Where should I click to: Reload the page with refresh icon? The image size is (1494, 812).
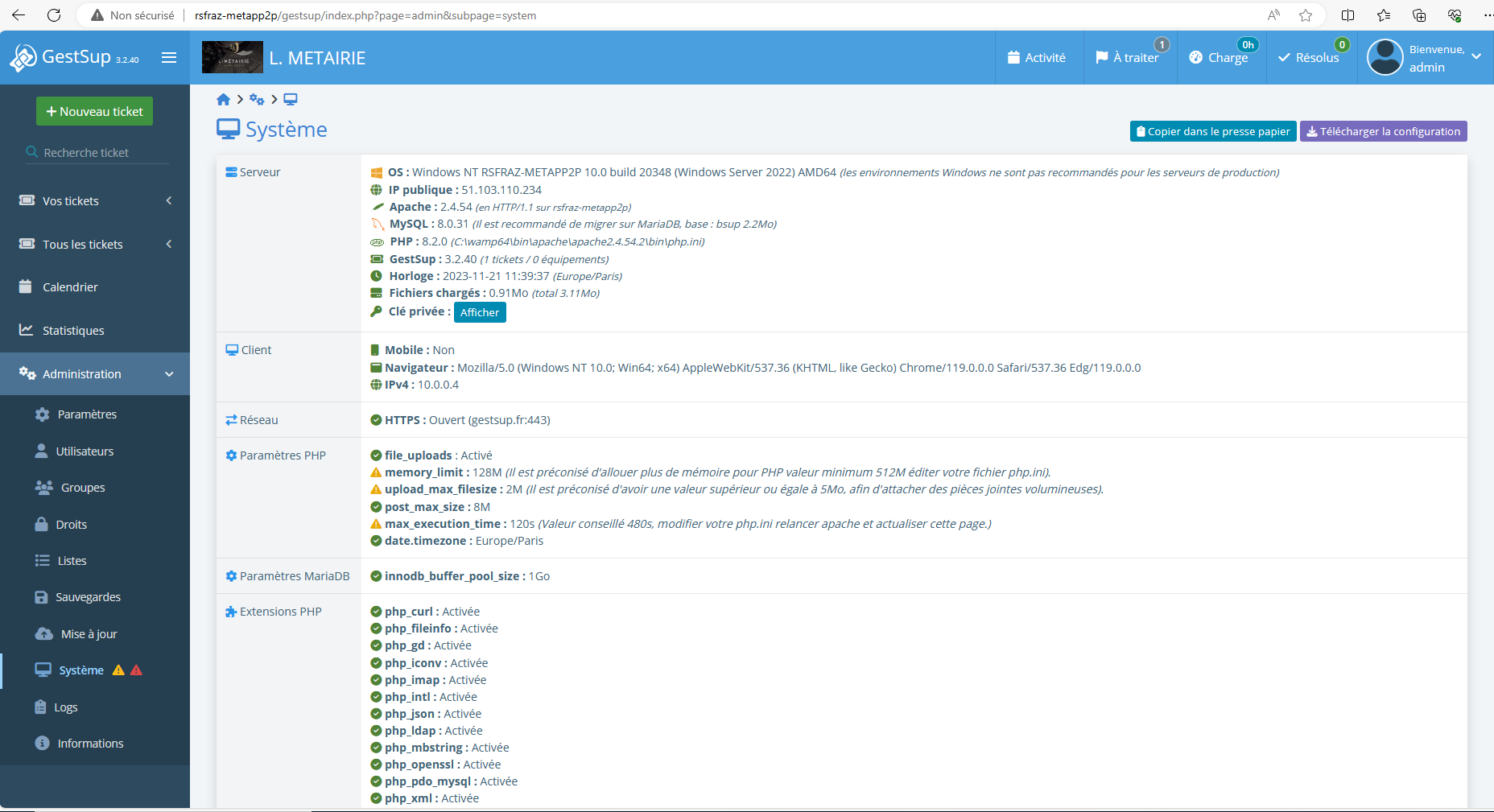point(54,15)
